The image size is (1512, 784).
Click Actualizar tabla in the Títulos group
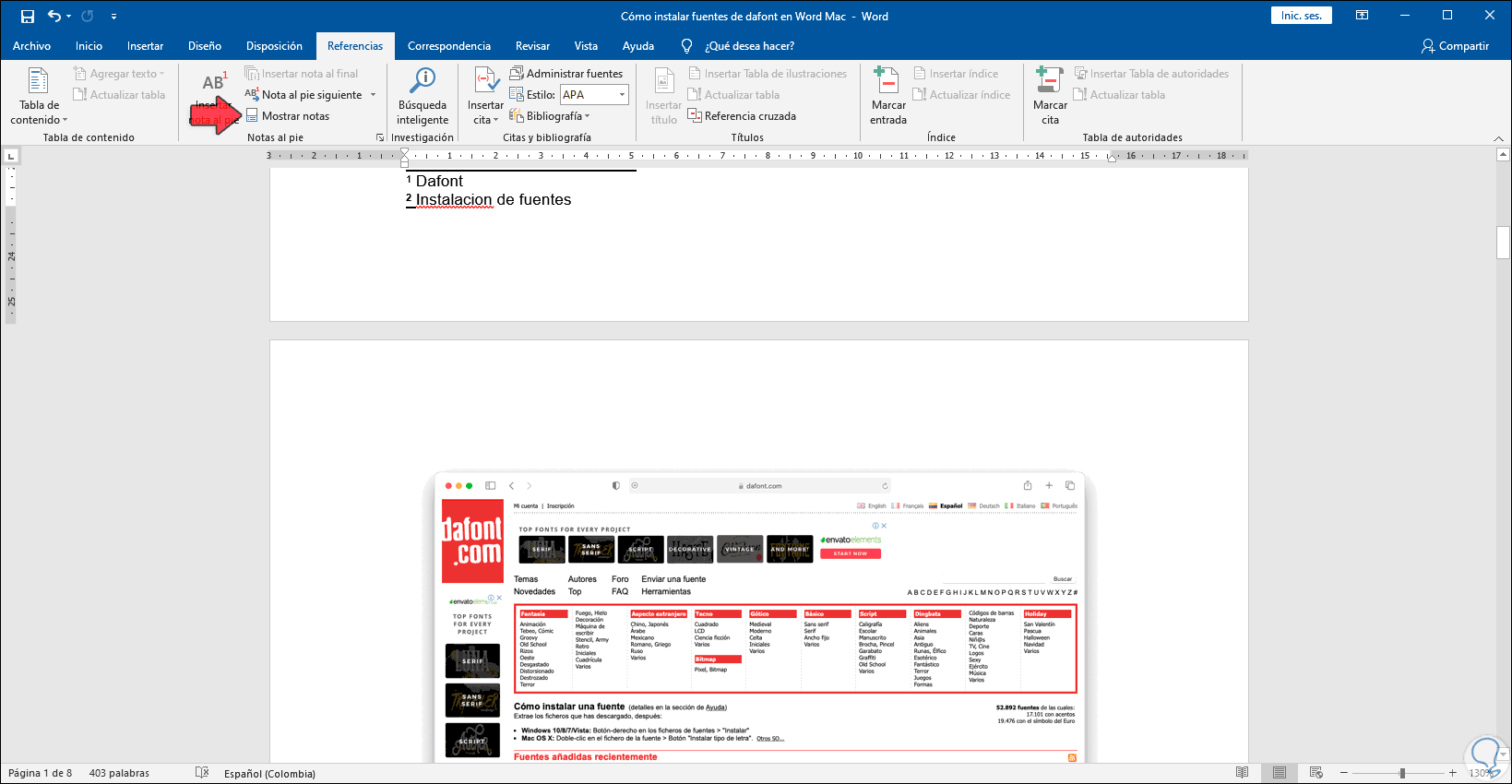point(734,95)
